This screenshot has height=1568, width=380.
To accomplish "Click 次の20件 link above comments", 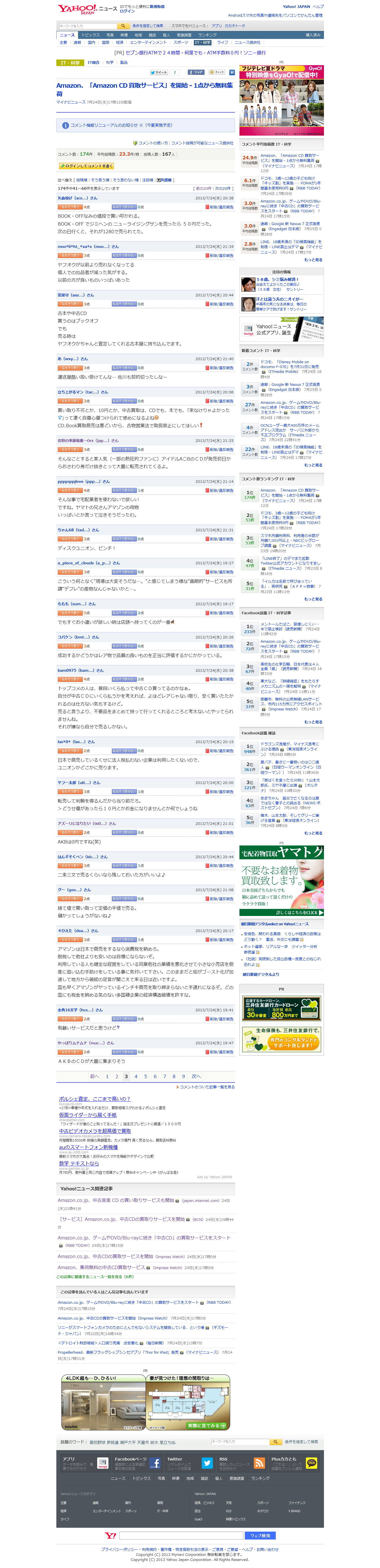I will coord(223,189).
